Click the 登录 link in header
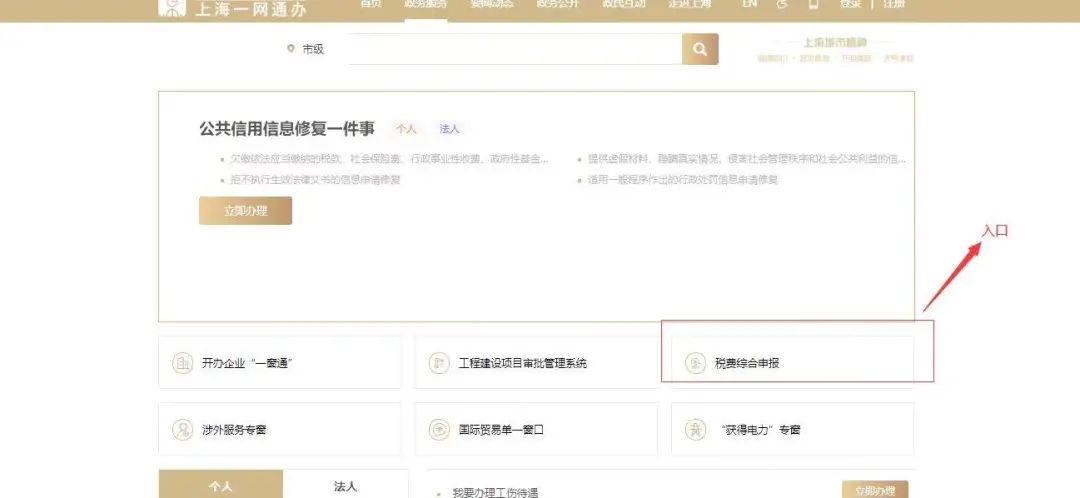 (x=850, y=5)
